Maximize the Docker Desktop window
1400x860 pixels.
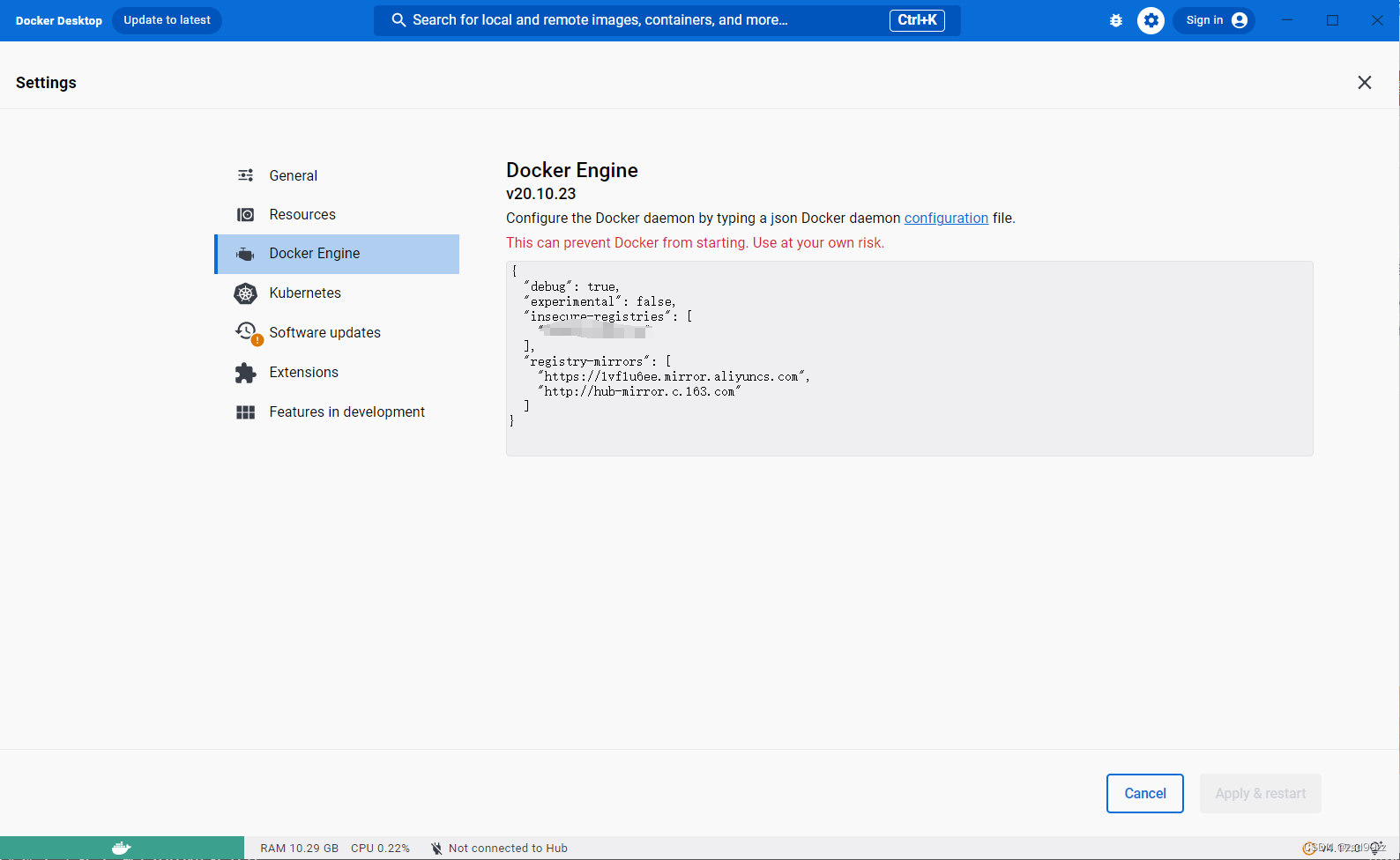1332,20
